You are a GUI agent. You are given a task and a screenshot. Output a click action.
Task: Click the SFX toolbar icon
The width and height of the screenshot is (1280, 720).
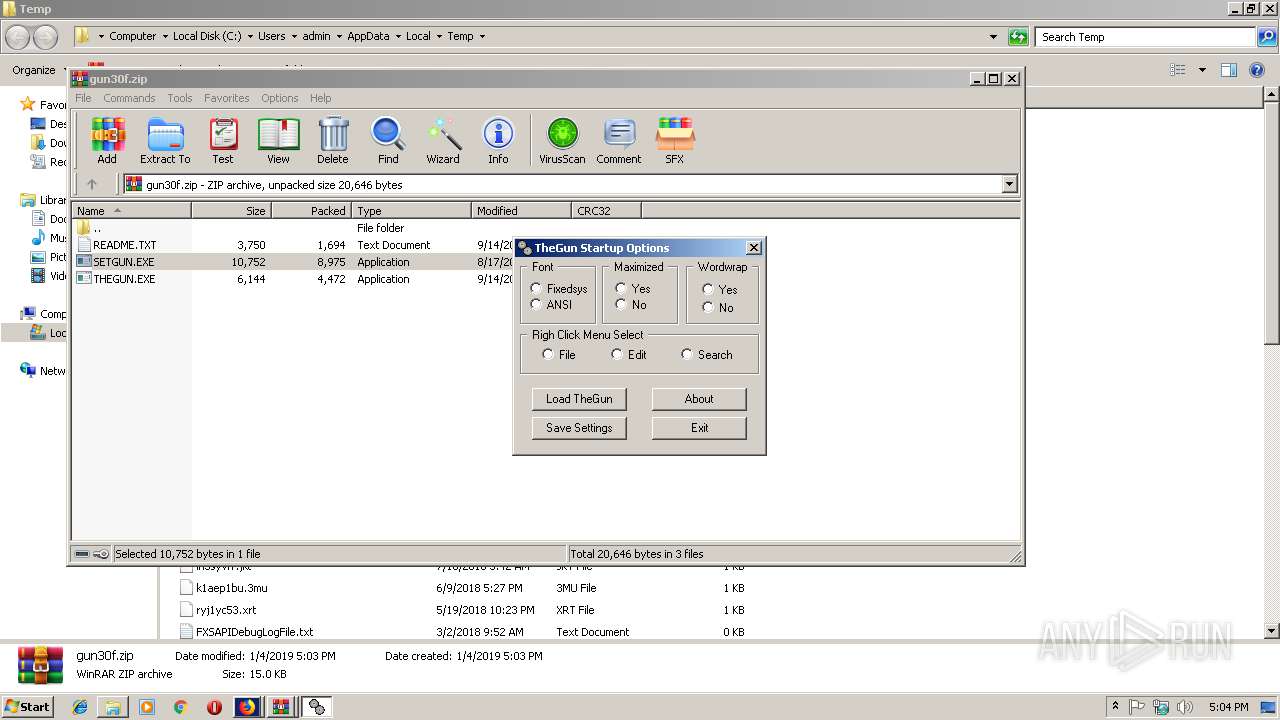tap(675, 140)
